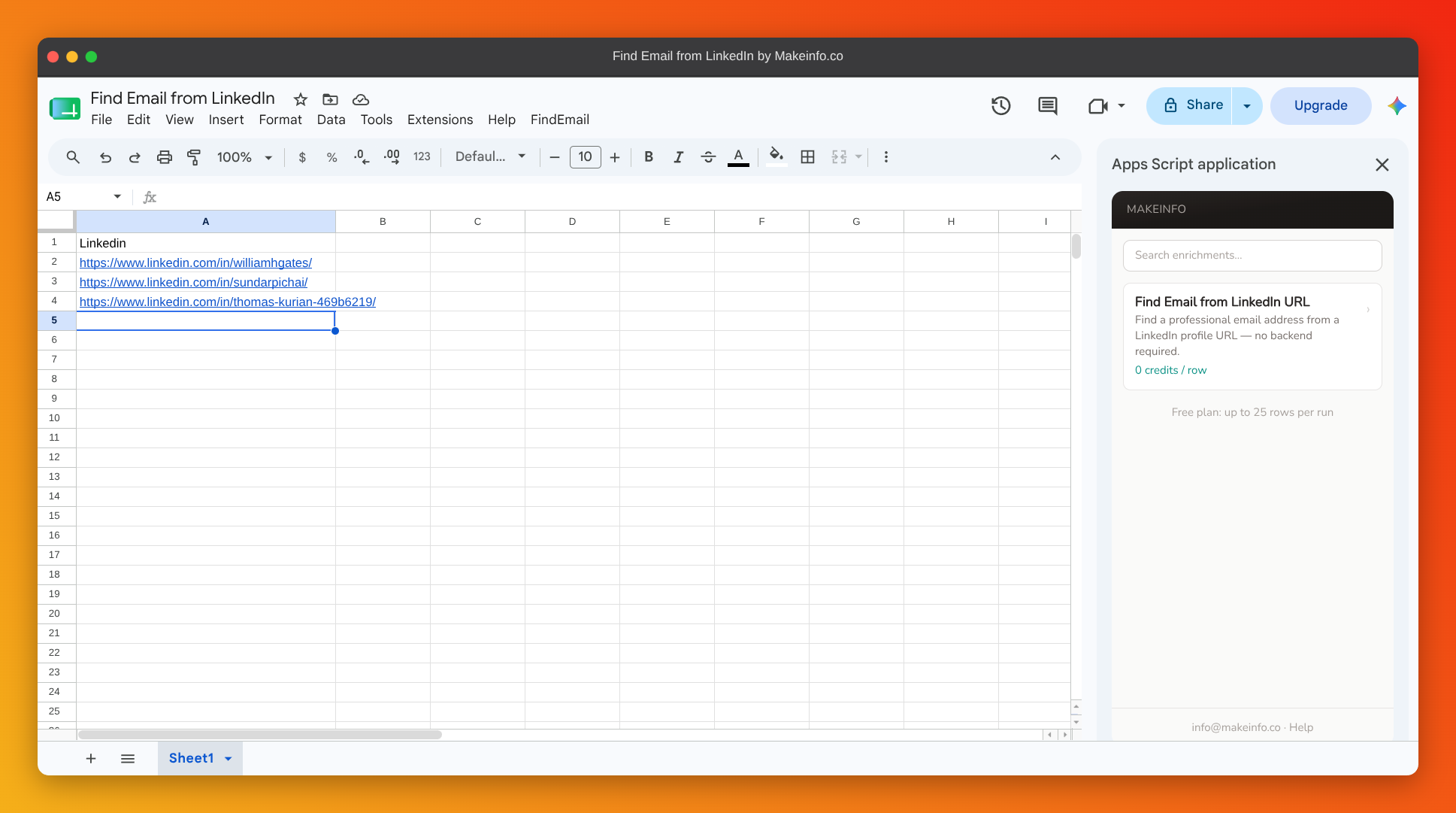
Task: Toggle strikethrough formatting
Action: [x=708, y=157]
